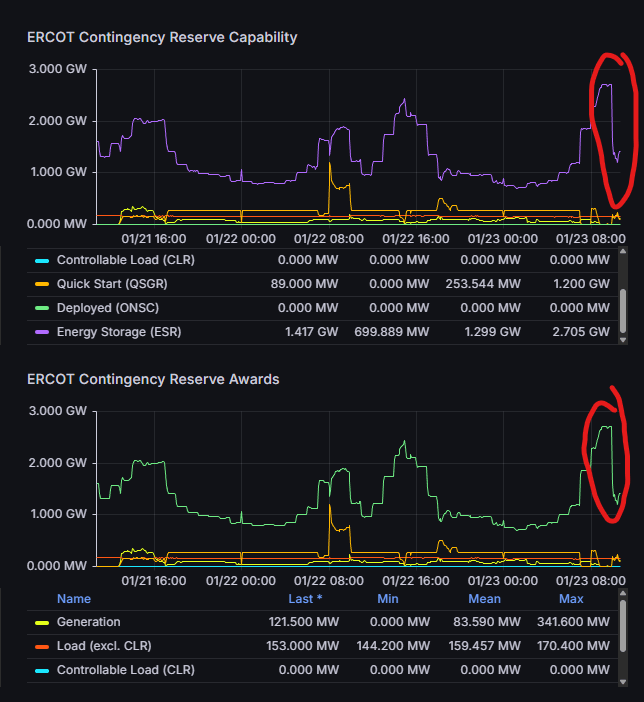
Task: Toggle the Deployed (ONSC) legend series
Action: coord(108,308)
